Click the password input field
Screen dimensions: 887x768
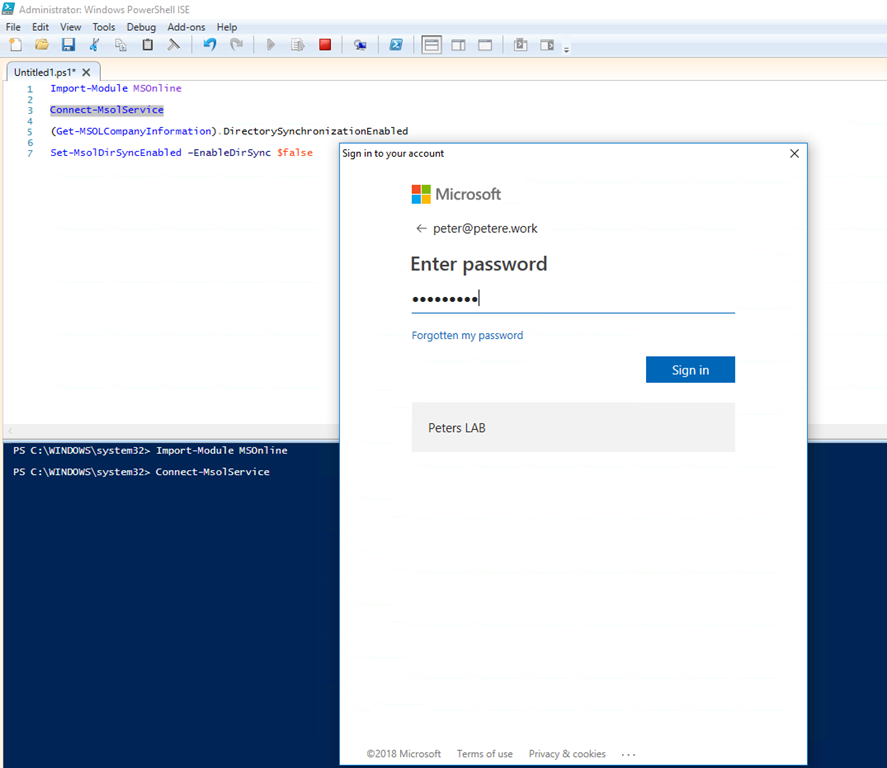coord(573,298)
